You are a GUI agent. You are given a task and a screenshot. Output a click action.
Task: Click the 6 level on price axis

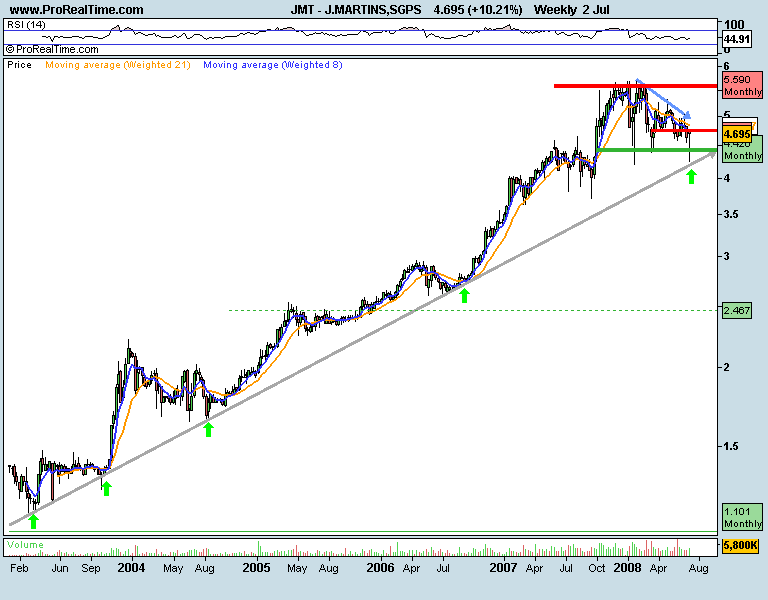pyautogui.click(x=726, y=66)
